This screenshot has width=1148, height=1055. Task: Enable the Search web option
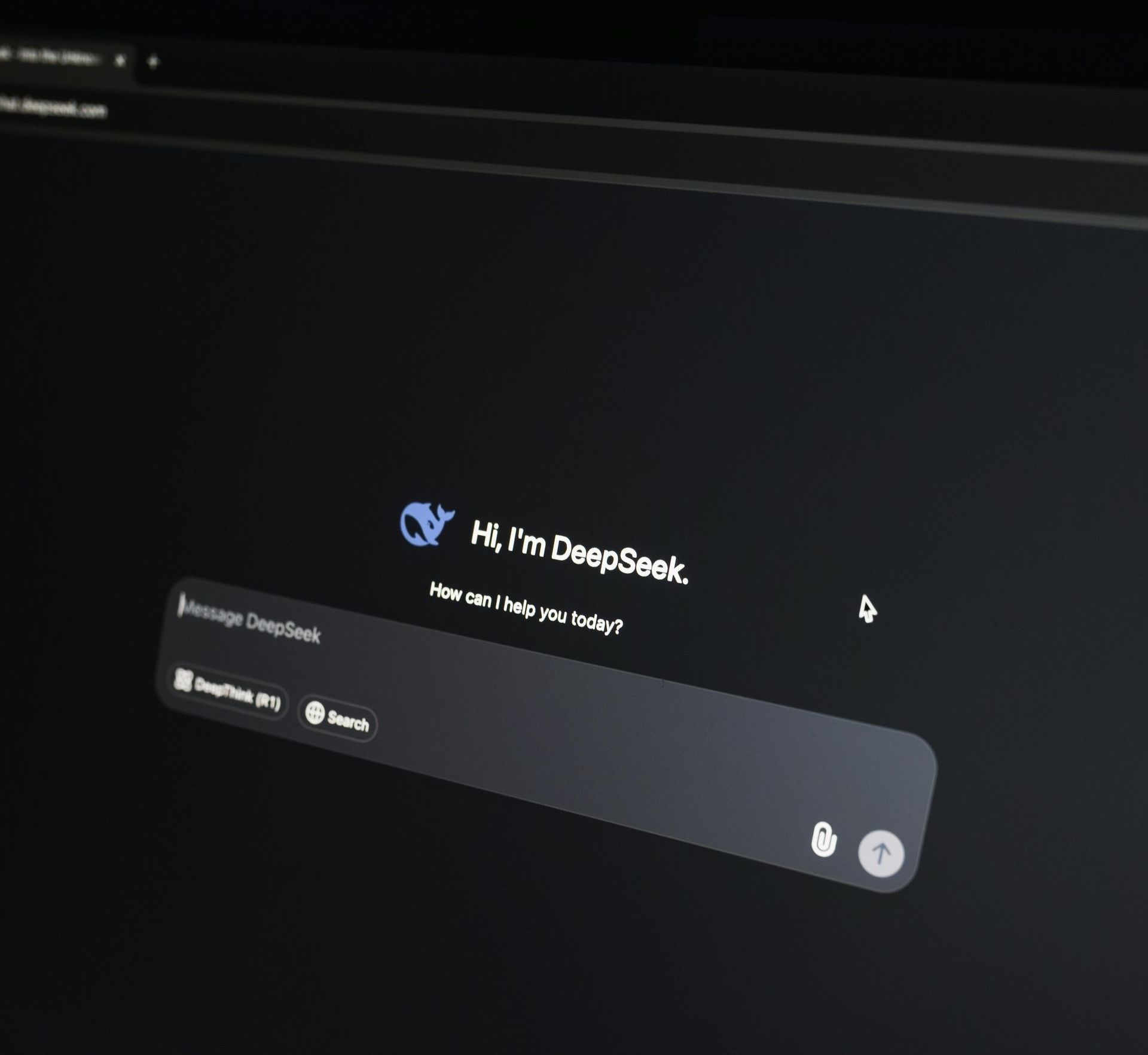click(x=338, y=718)
